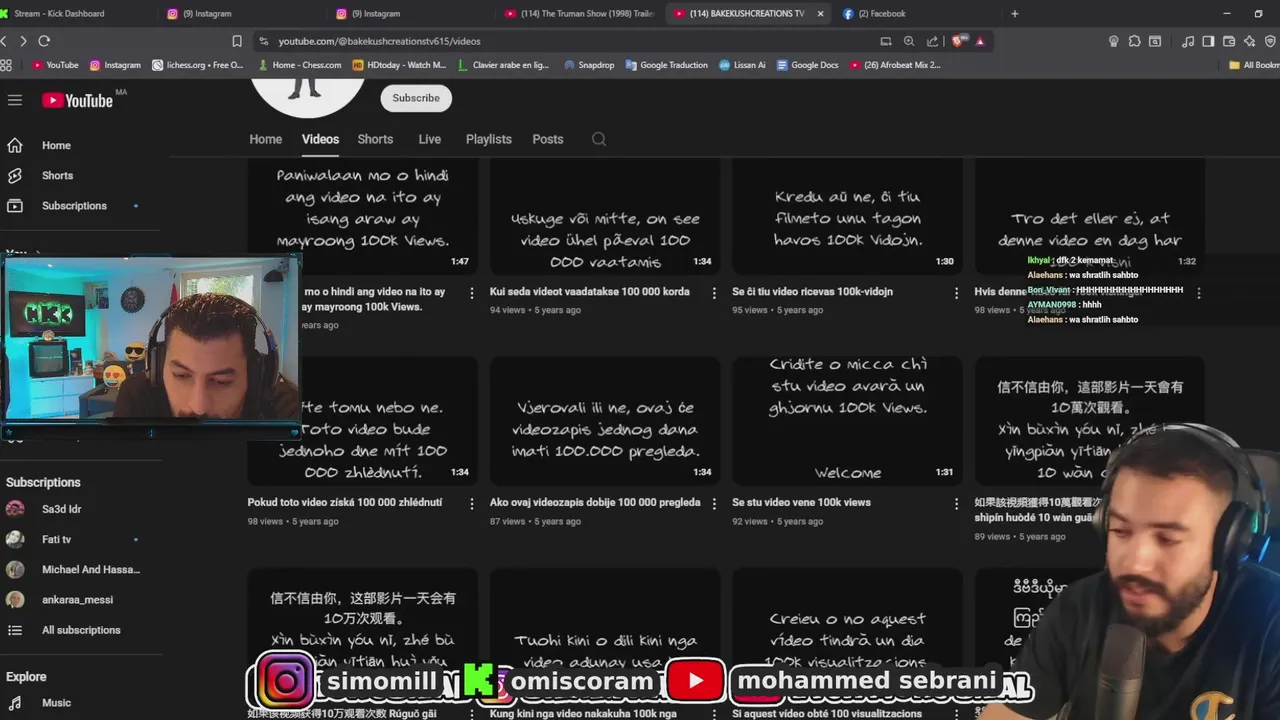Open the extensions puzzle icon
The width and height of the screenshot is (1280, 720).
1134,41
